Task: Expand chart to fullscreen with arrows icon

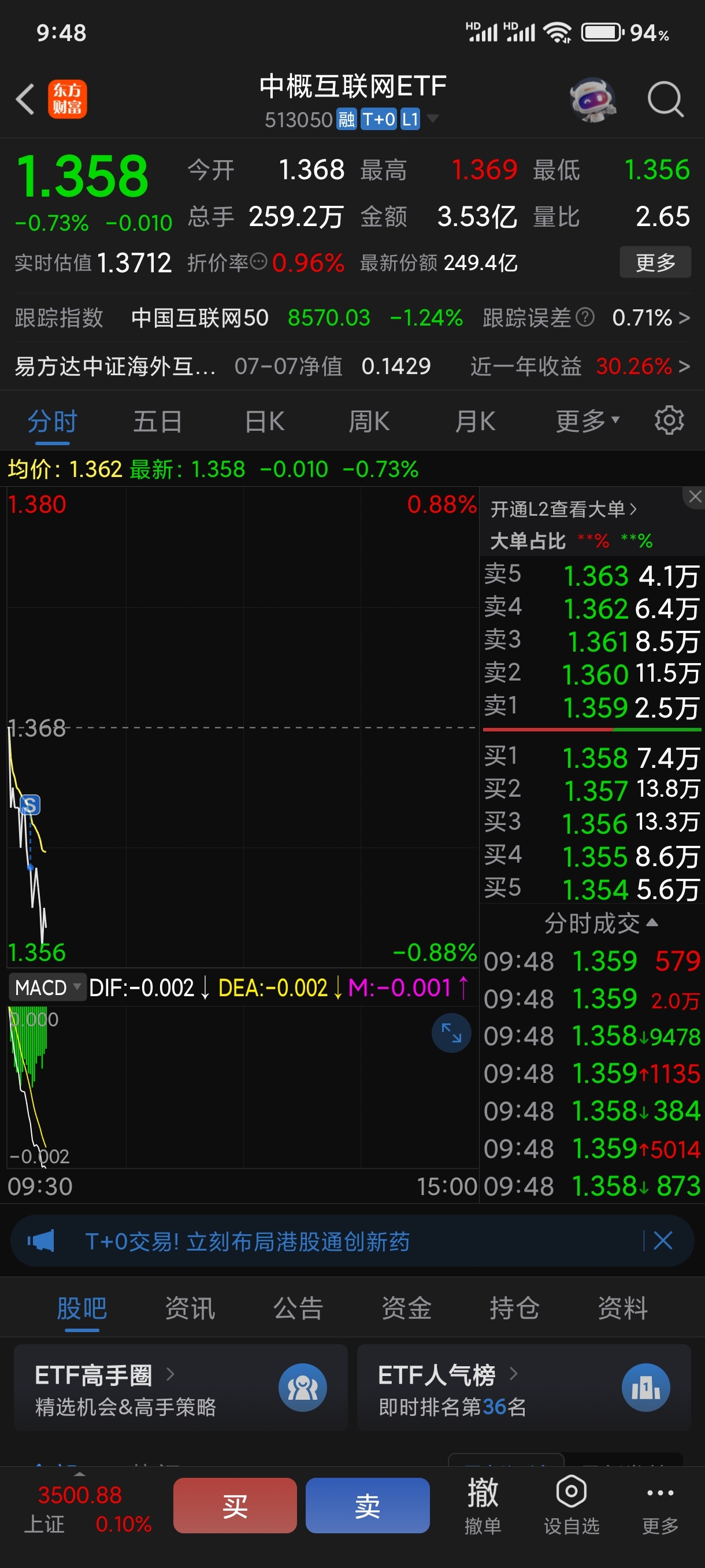Action: pyautogui.click(x=451, y=1033)
